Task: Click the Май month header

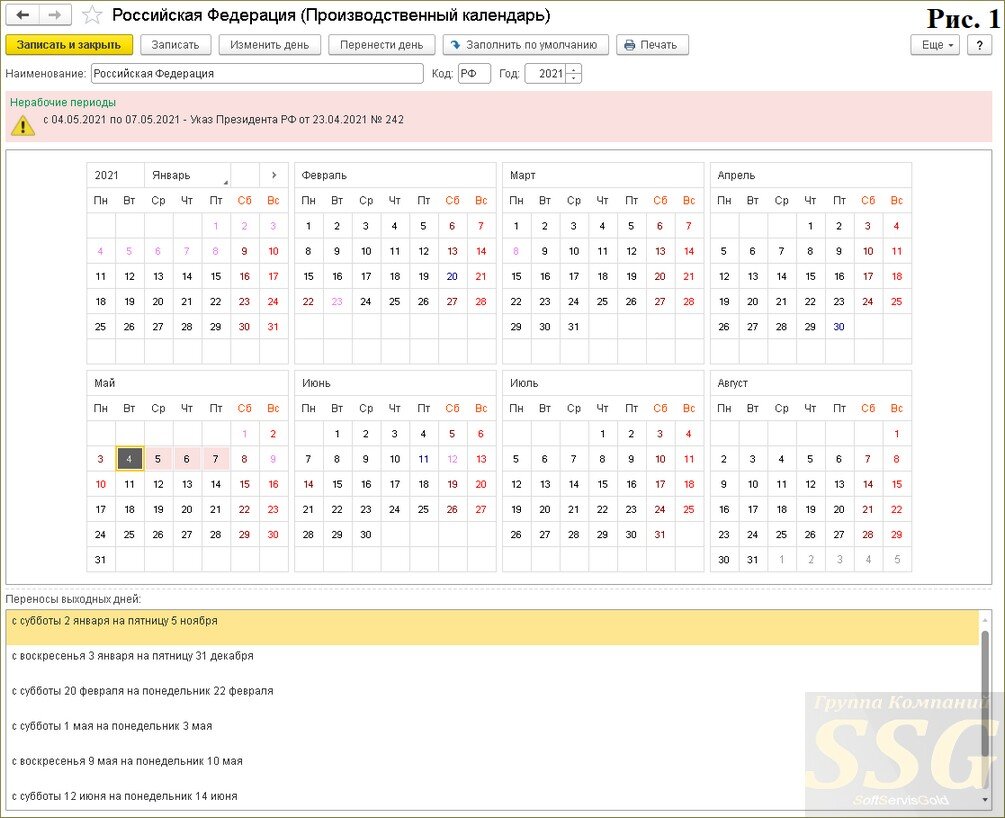Action: click(x=187, y=383)
